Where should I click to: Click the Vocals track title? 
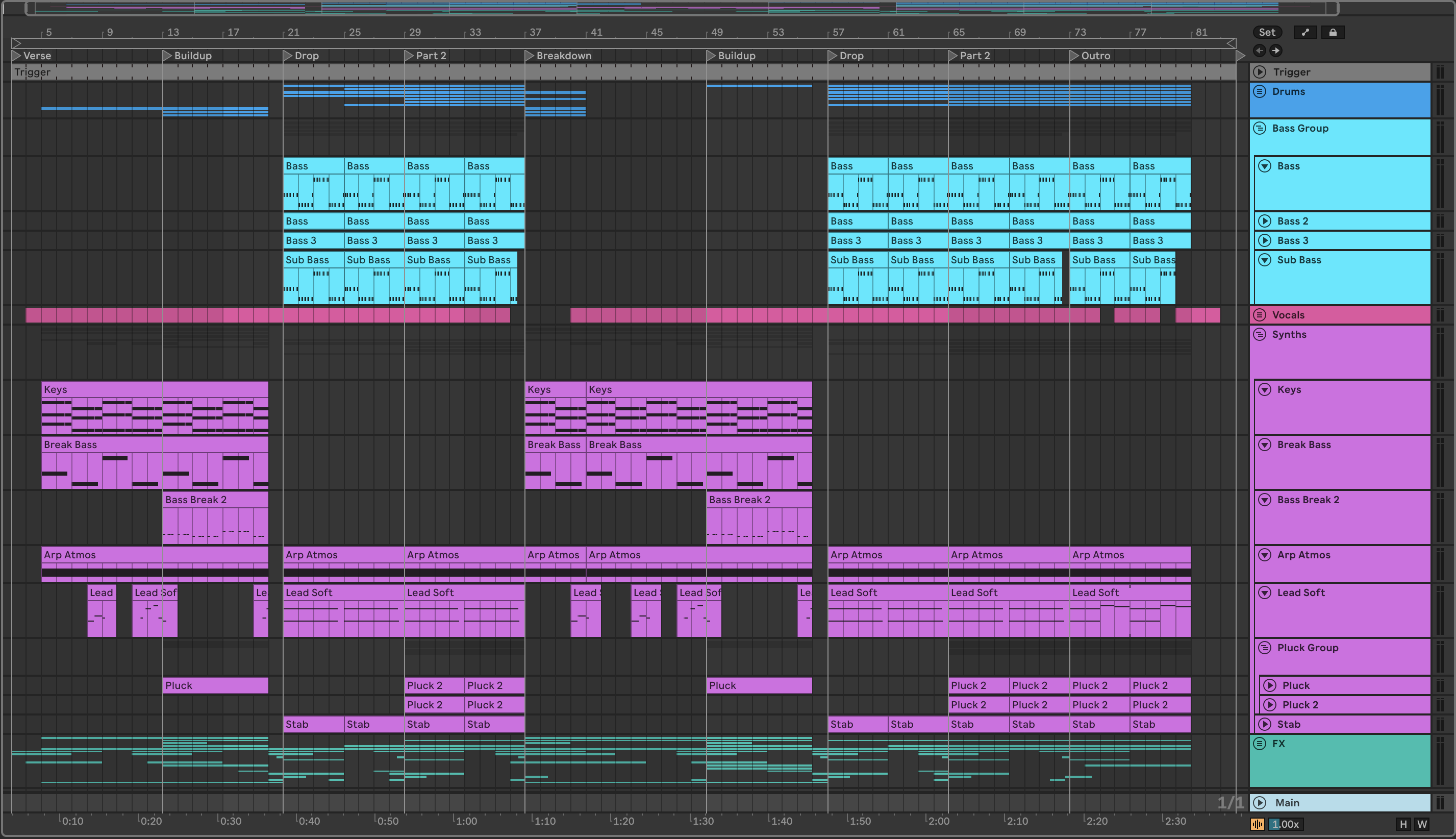tap(1288, 314)
